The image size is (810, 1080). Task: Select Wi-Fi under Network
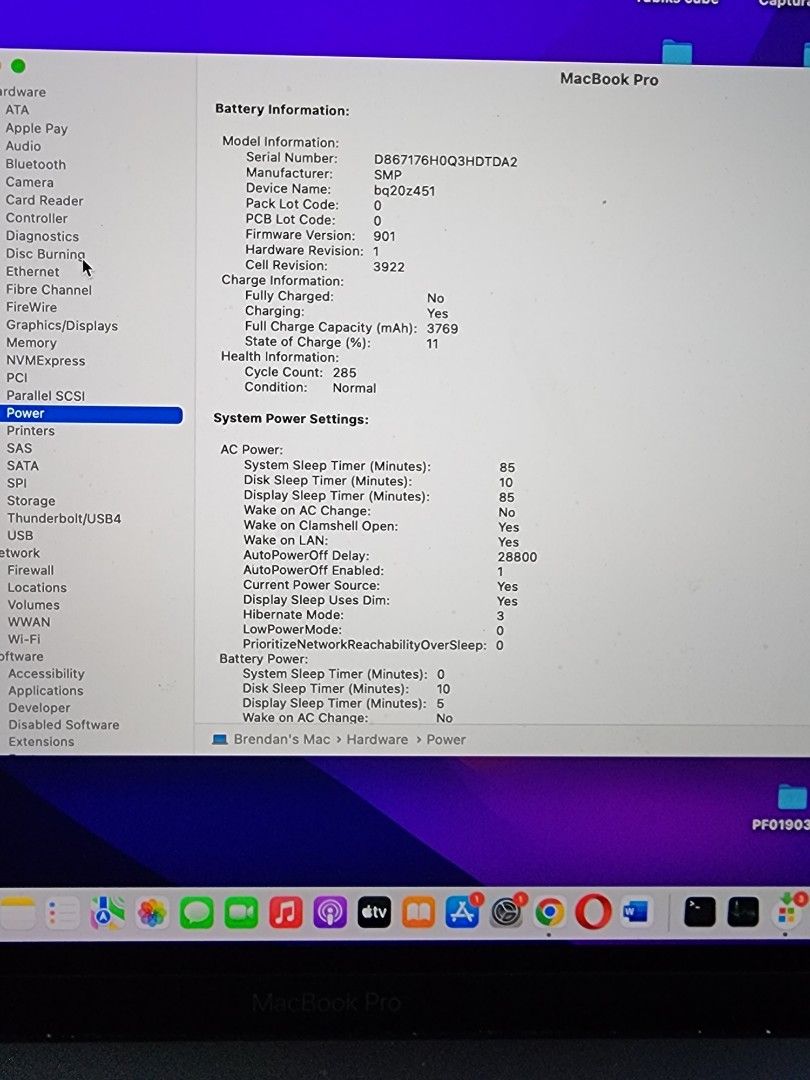[x=24, y=639]
